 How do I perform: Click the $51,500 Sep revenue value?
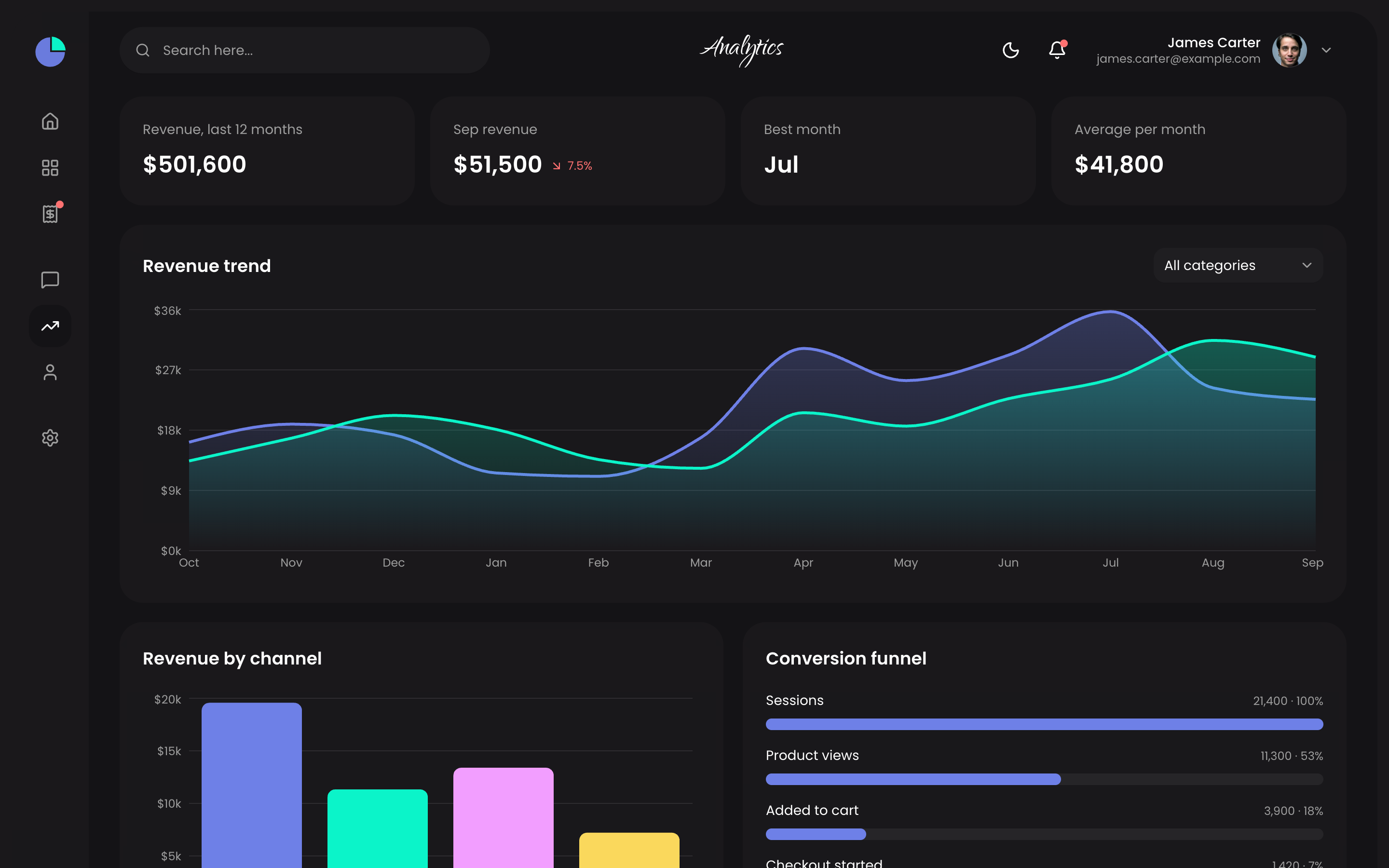point(497,165)
